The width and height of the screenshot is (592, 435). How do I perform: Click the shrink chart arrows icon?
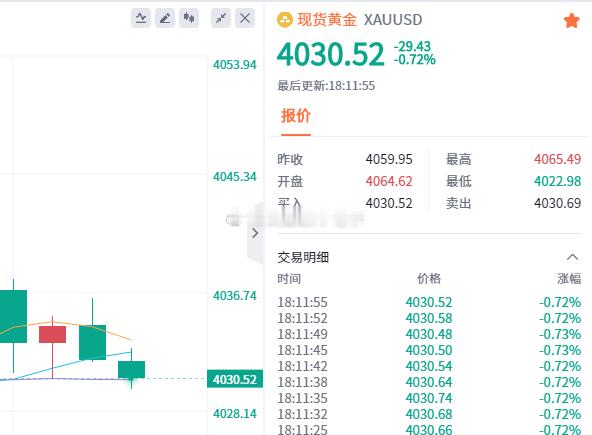[x=221, y=18]
